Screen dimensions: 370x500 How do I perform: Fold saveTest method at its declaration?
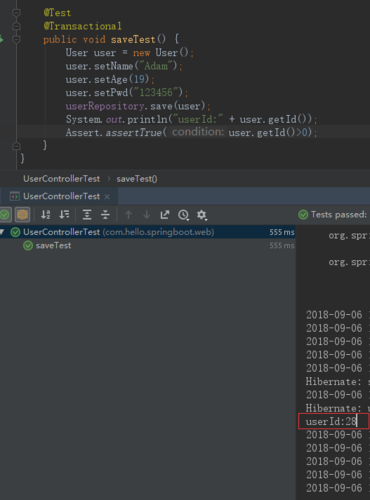tap(16, 39)
